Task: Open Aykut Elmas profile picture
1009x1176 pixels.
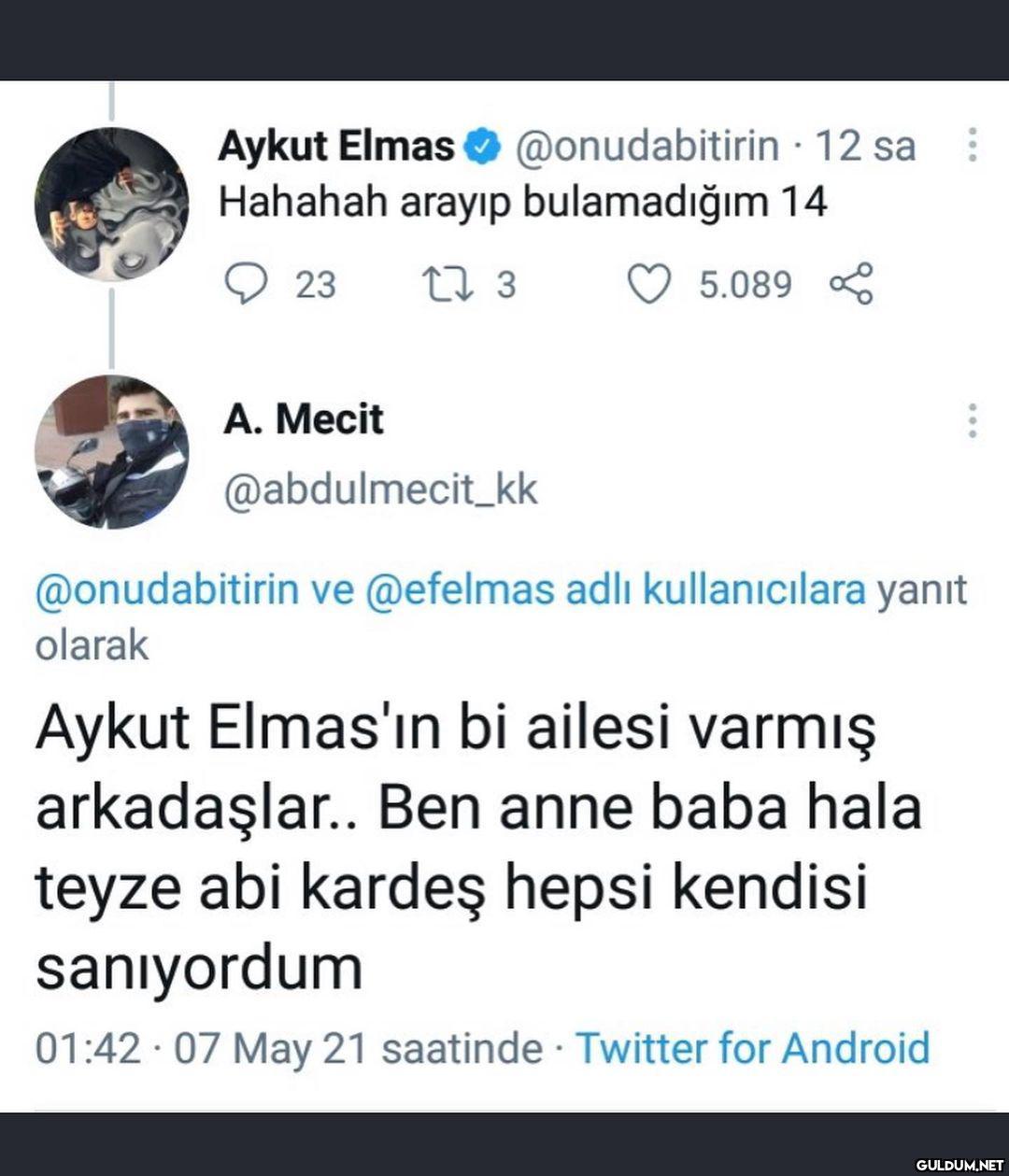Action: coord(111,205)
